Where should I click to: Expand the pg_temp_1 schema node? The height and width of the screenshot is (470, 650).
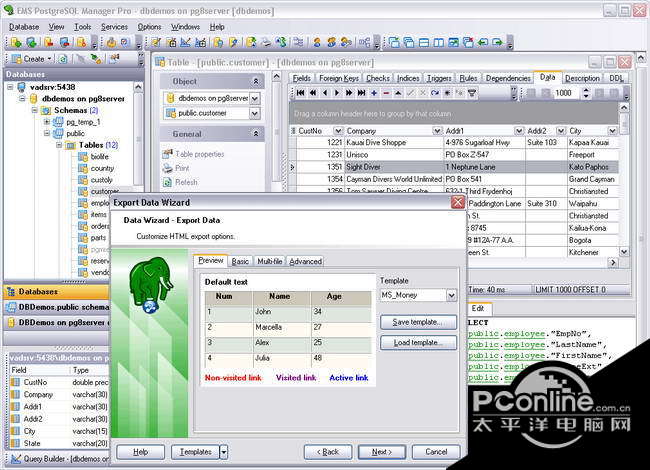coord(46,122)
